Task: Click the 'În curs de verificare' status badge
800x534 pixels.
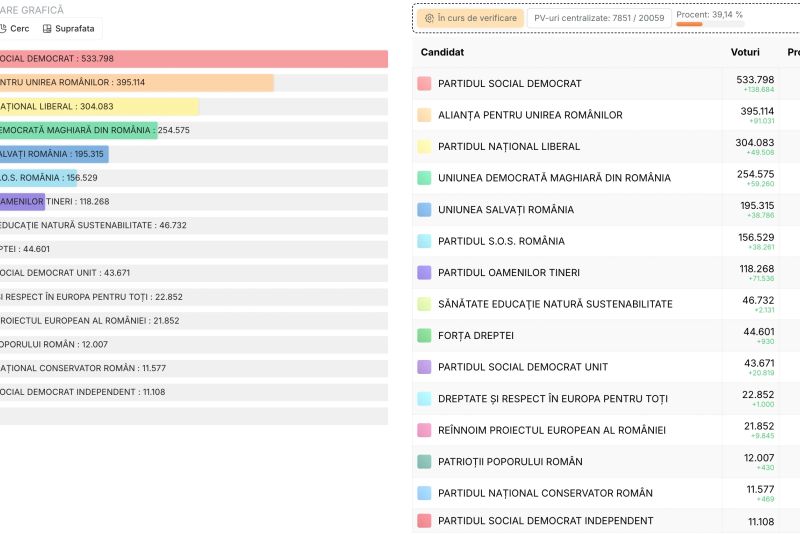Action: pyautogui.click(x=470, y=18)
